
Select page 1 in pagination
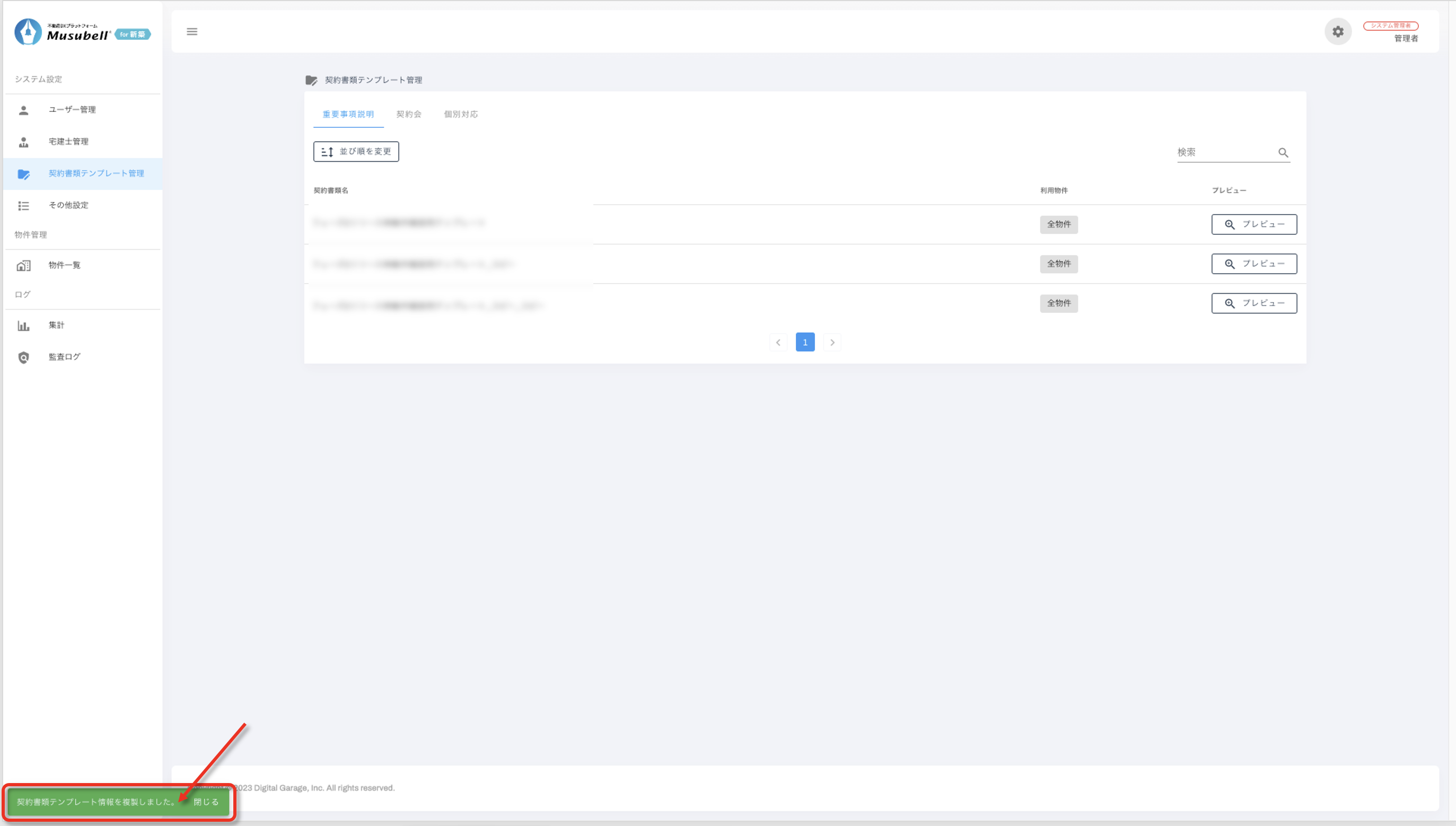pos(805,342)
